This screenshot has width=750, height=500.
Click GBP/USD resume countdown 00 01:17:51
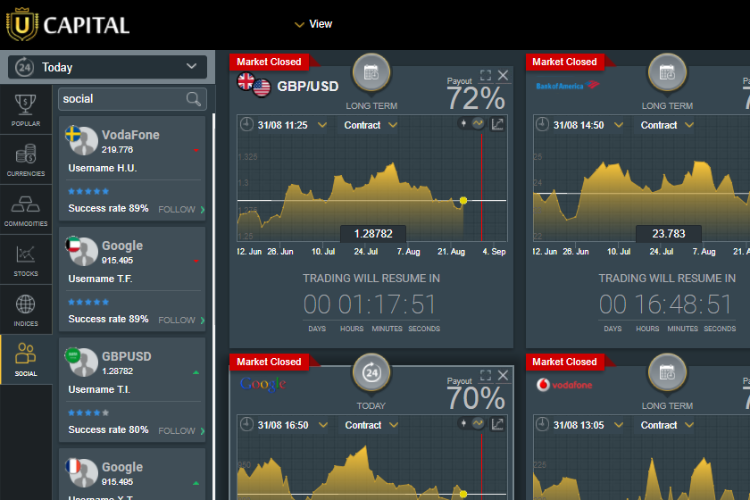[370, 304]
